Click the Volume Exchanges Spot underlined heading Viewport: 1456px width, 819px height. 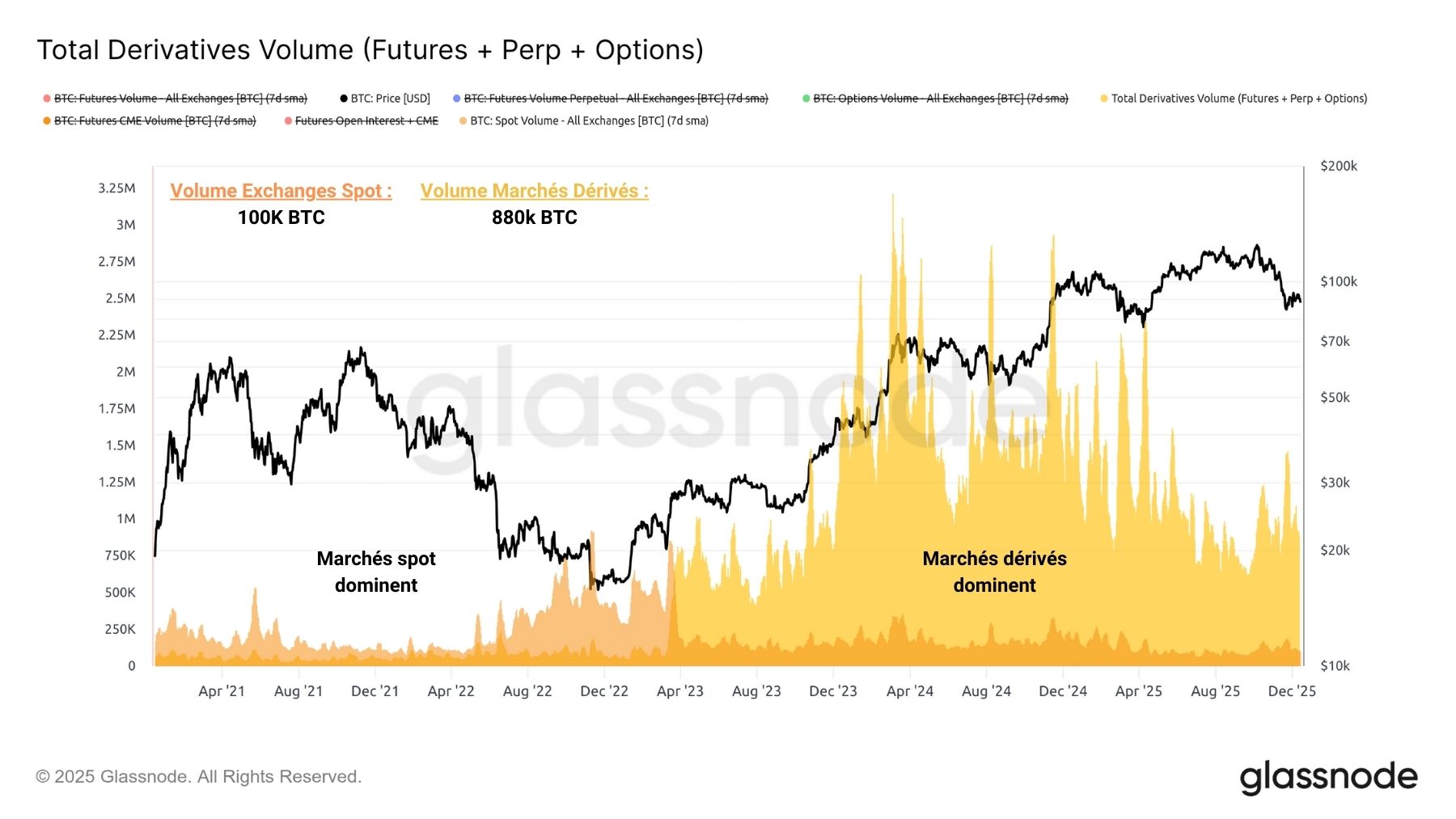281,191
